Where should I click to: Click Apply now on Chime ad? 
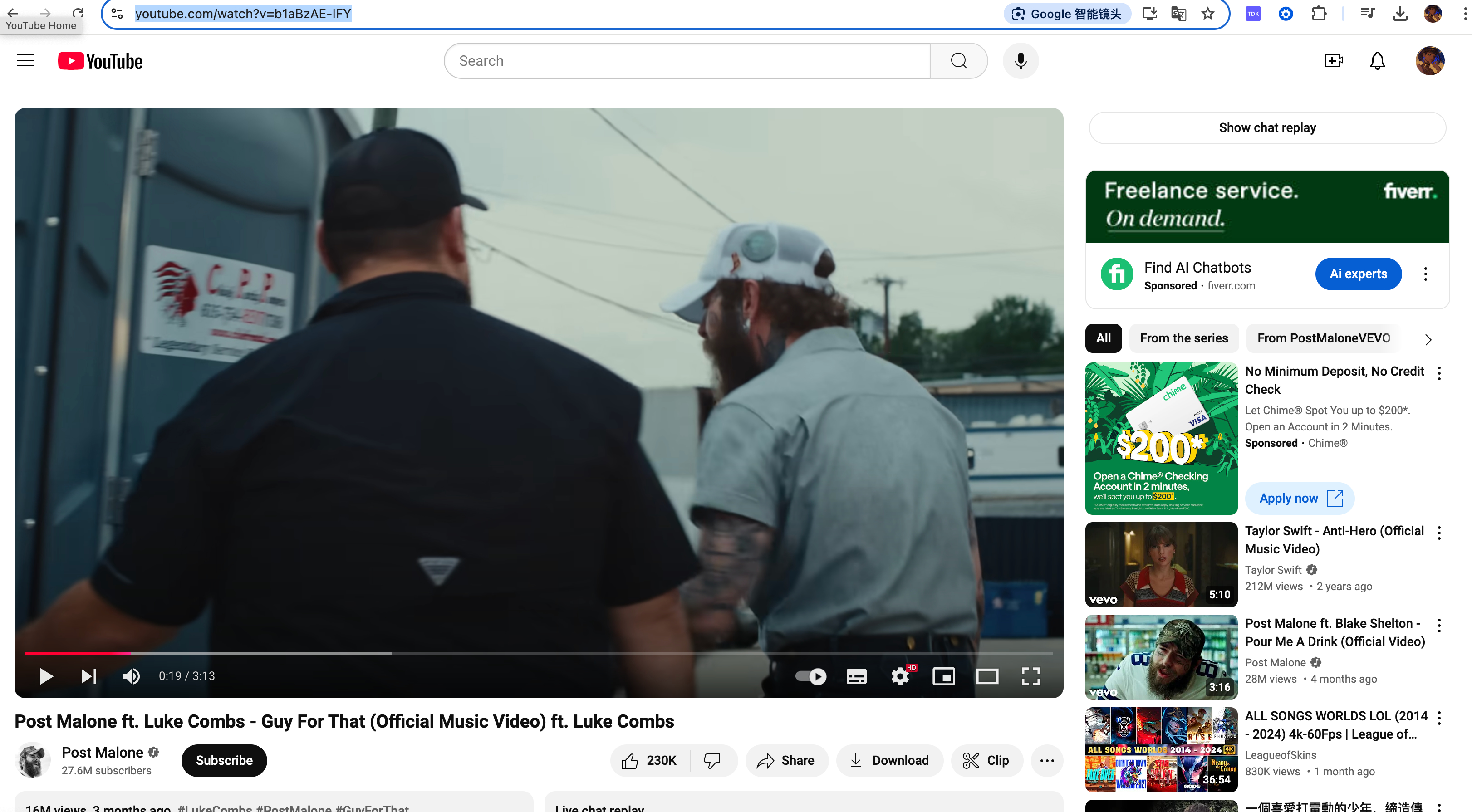(x=1300, y=498)
